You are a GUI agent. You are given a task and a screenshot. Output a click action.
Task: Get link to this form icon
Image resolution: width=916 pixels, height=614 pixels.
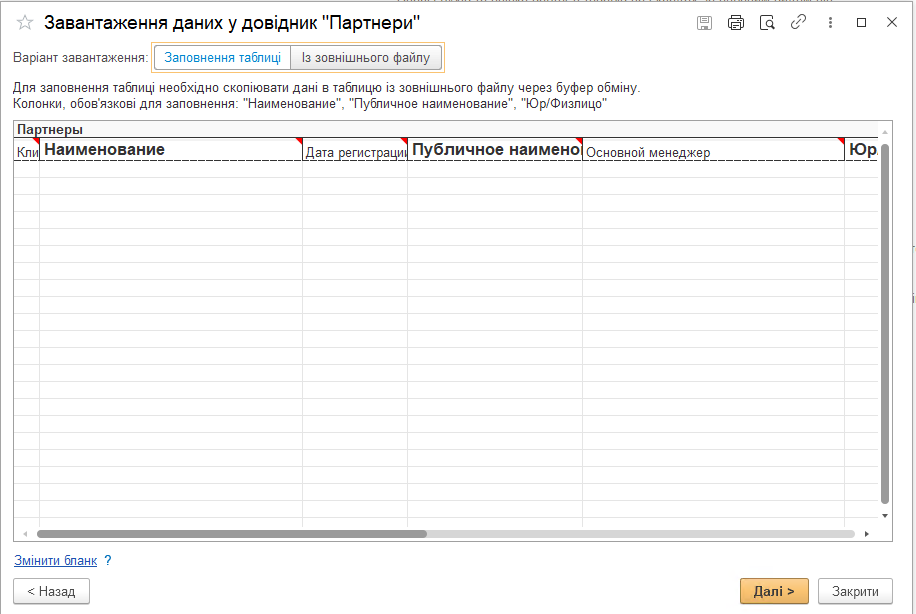click(799, 23)
